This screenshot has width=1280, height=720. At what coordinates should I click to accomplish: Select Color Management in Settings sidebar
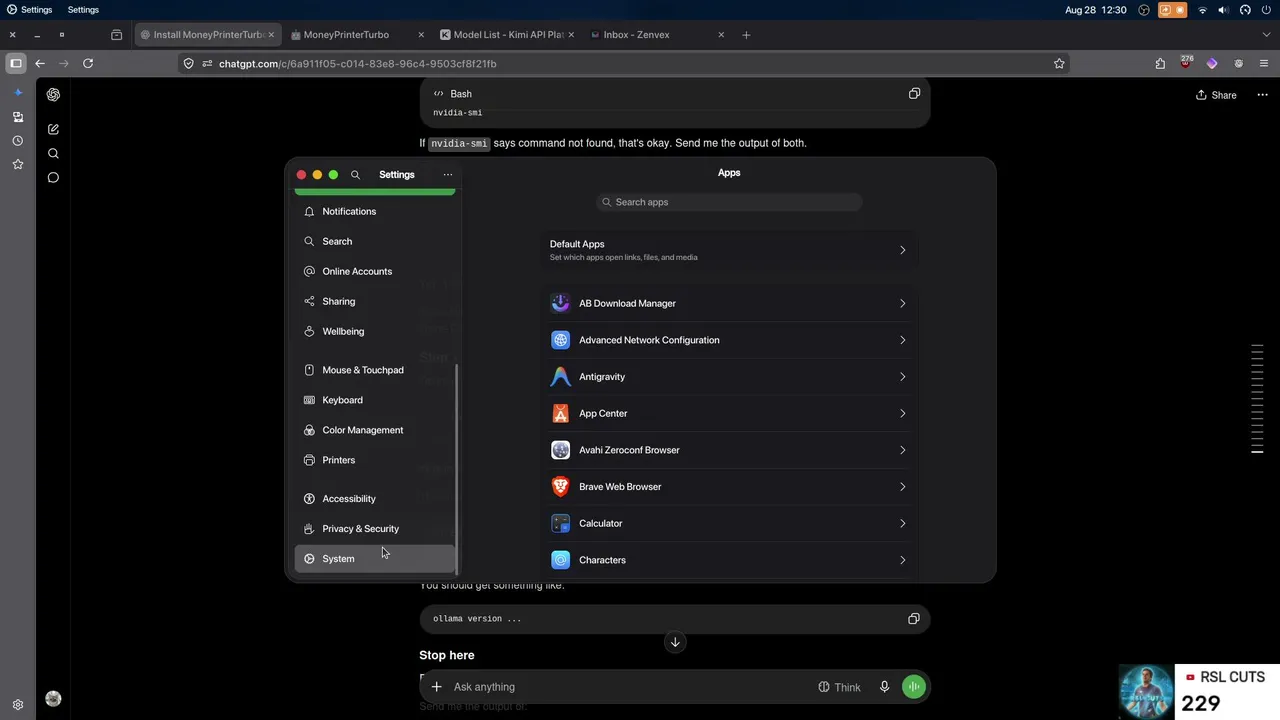[x=375, y=430]
